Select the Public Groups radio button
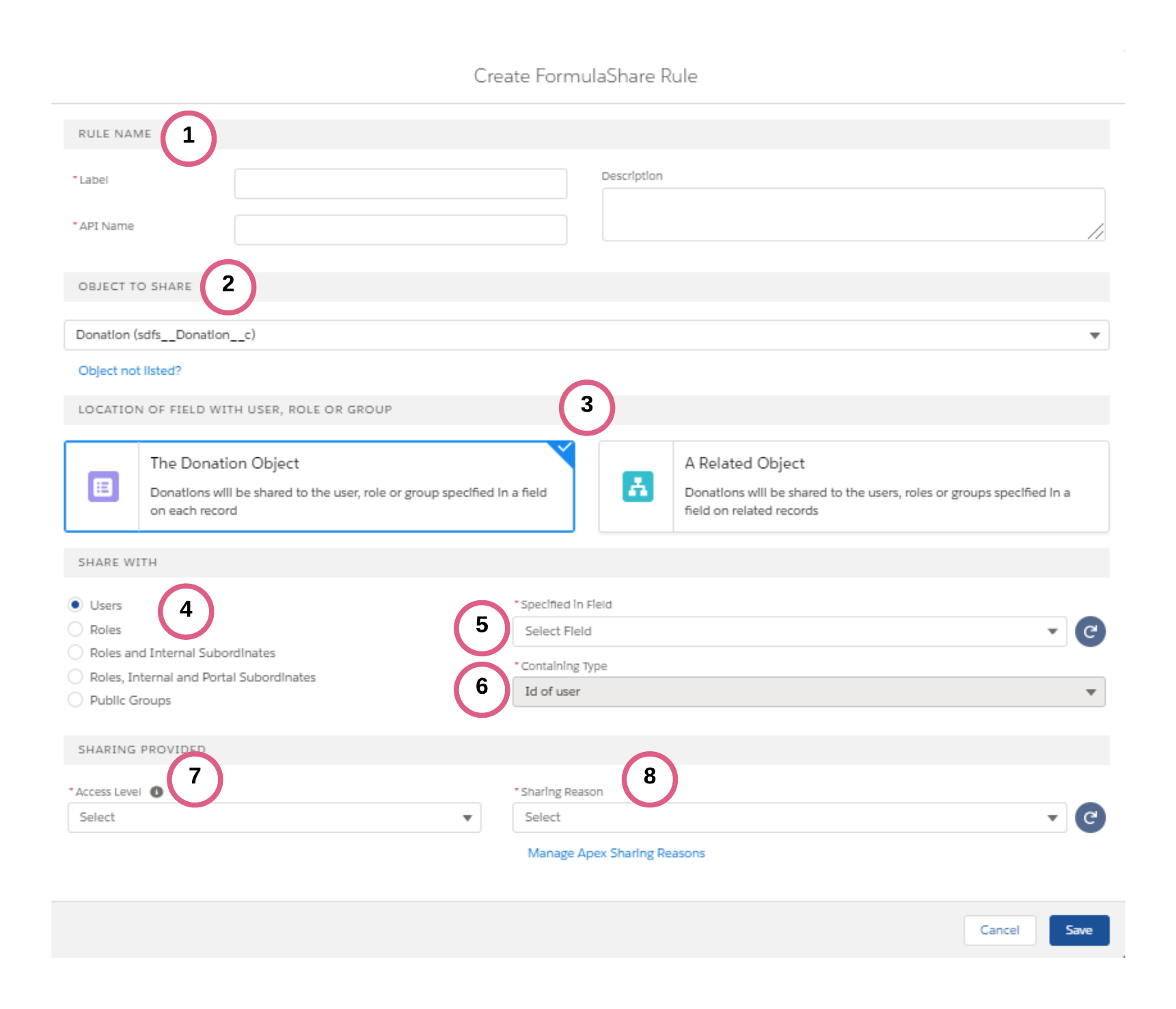The image size is (1176, 1009). point(76,700)
